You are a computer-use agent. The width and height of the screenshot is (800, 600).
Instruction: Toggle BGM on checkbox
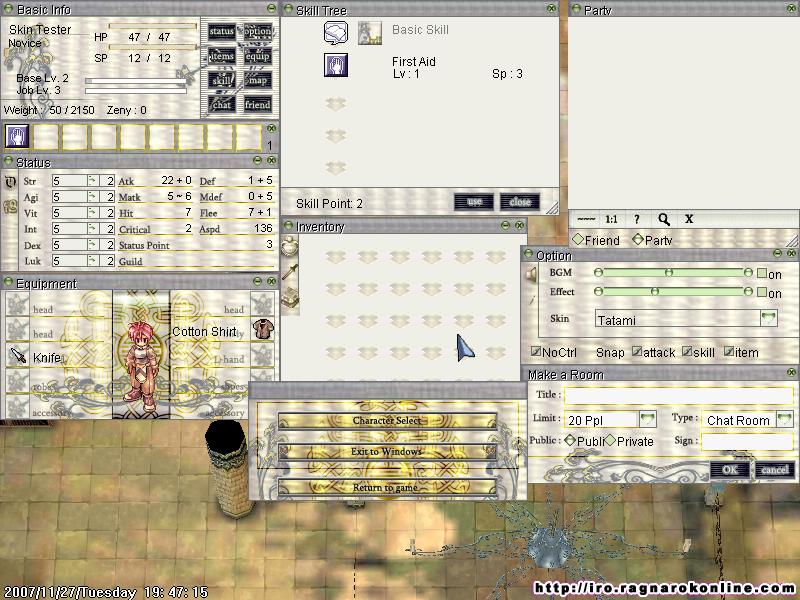pos(762,273)
